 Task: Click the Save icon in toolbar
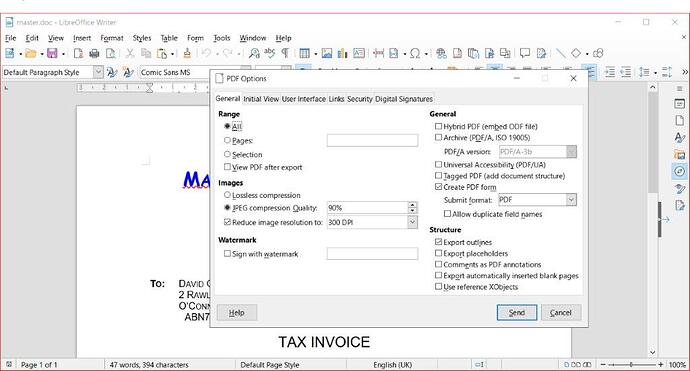(52, 53)
